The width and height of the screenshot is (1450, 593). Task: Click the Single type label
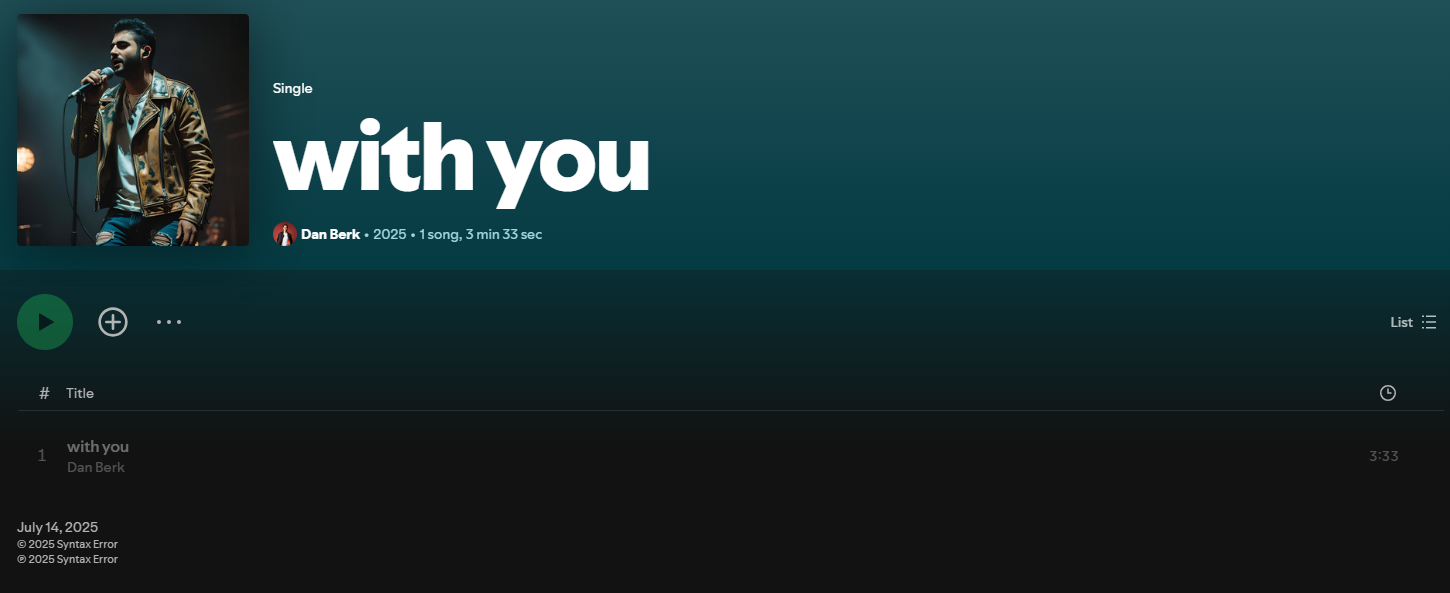pos(293,88)
